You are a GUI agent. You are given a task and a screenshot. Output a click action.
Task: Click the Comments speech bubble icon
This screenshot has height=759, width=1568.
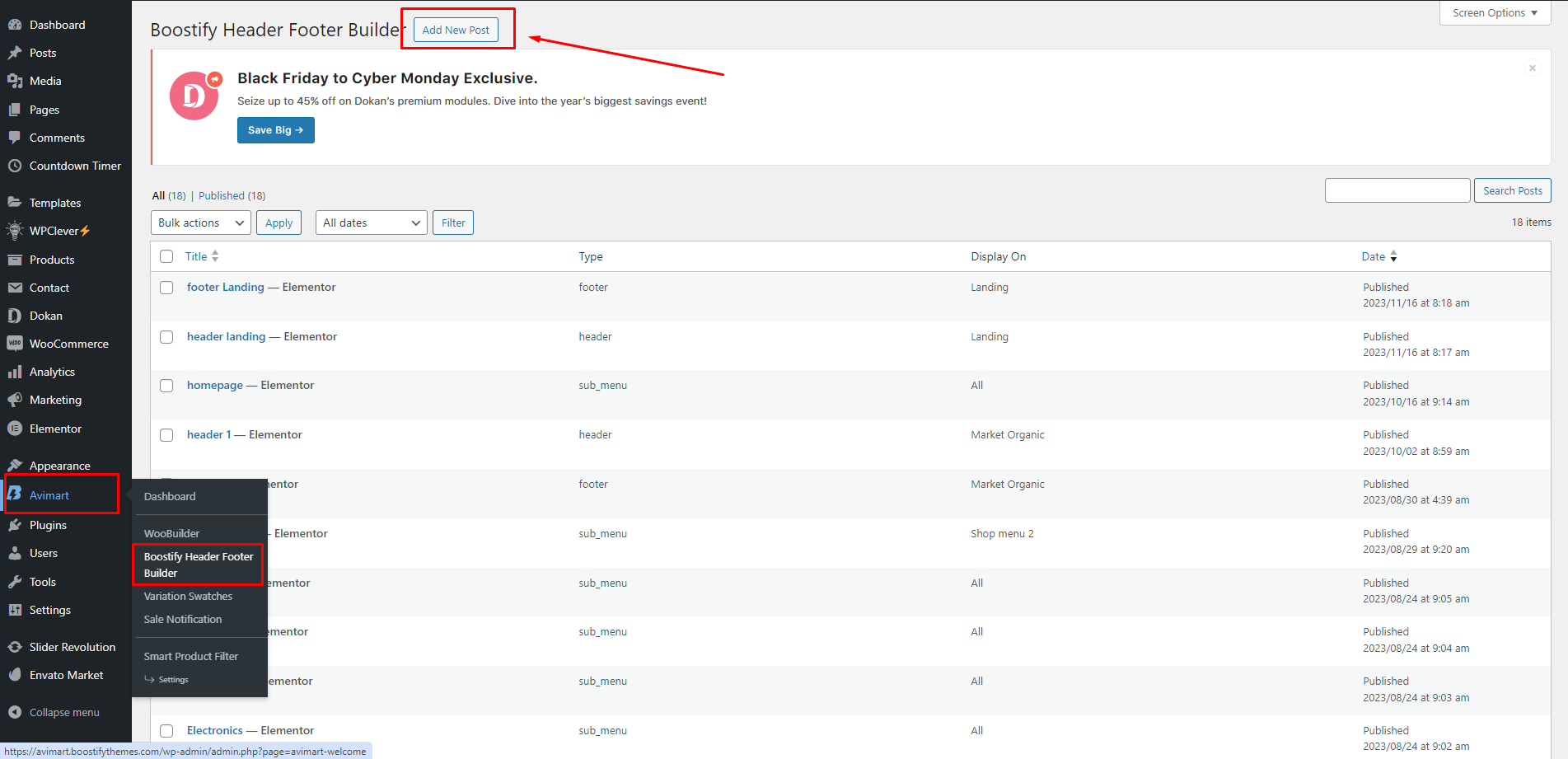pos(15,138)
